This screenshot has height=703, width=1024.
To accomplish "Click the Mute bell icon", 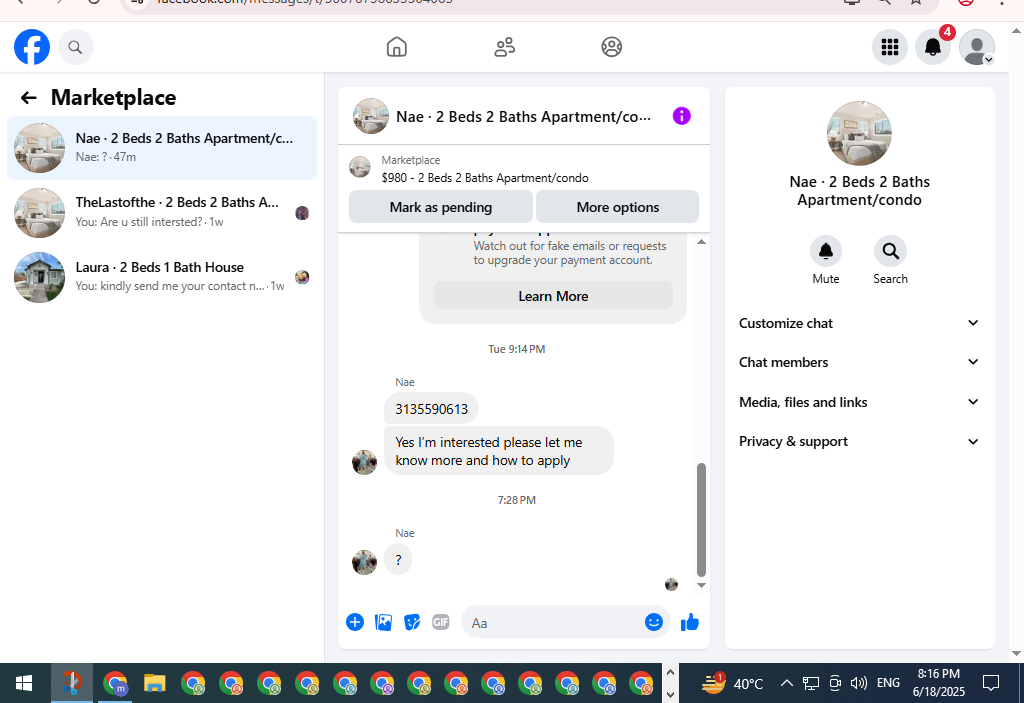I will pyautogui.click(x=825, y=251).
